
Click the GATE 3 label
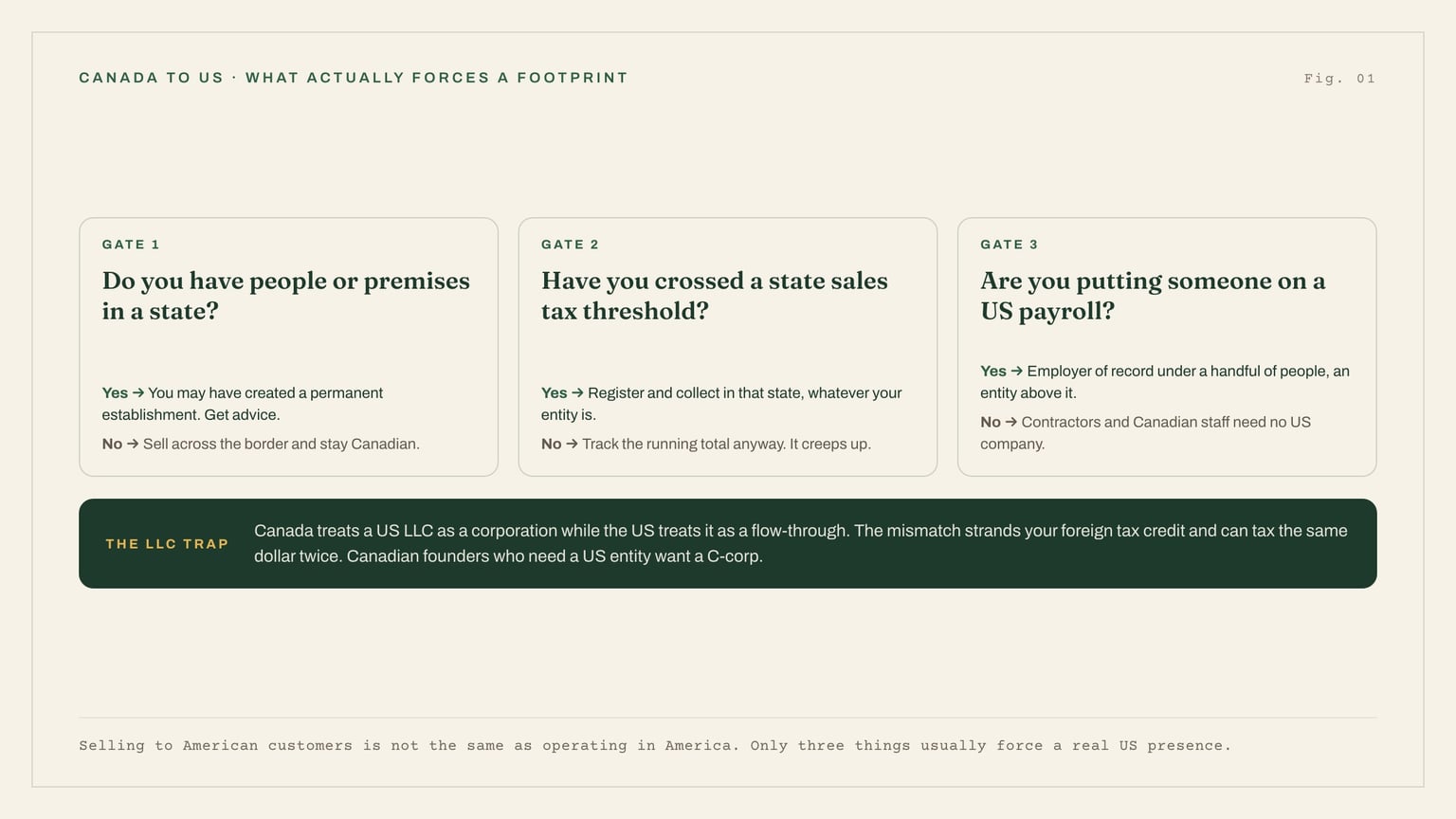(x=1010, y=245)
